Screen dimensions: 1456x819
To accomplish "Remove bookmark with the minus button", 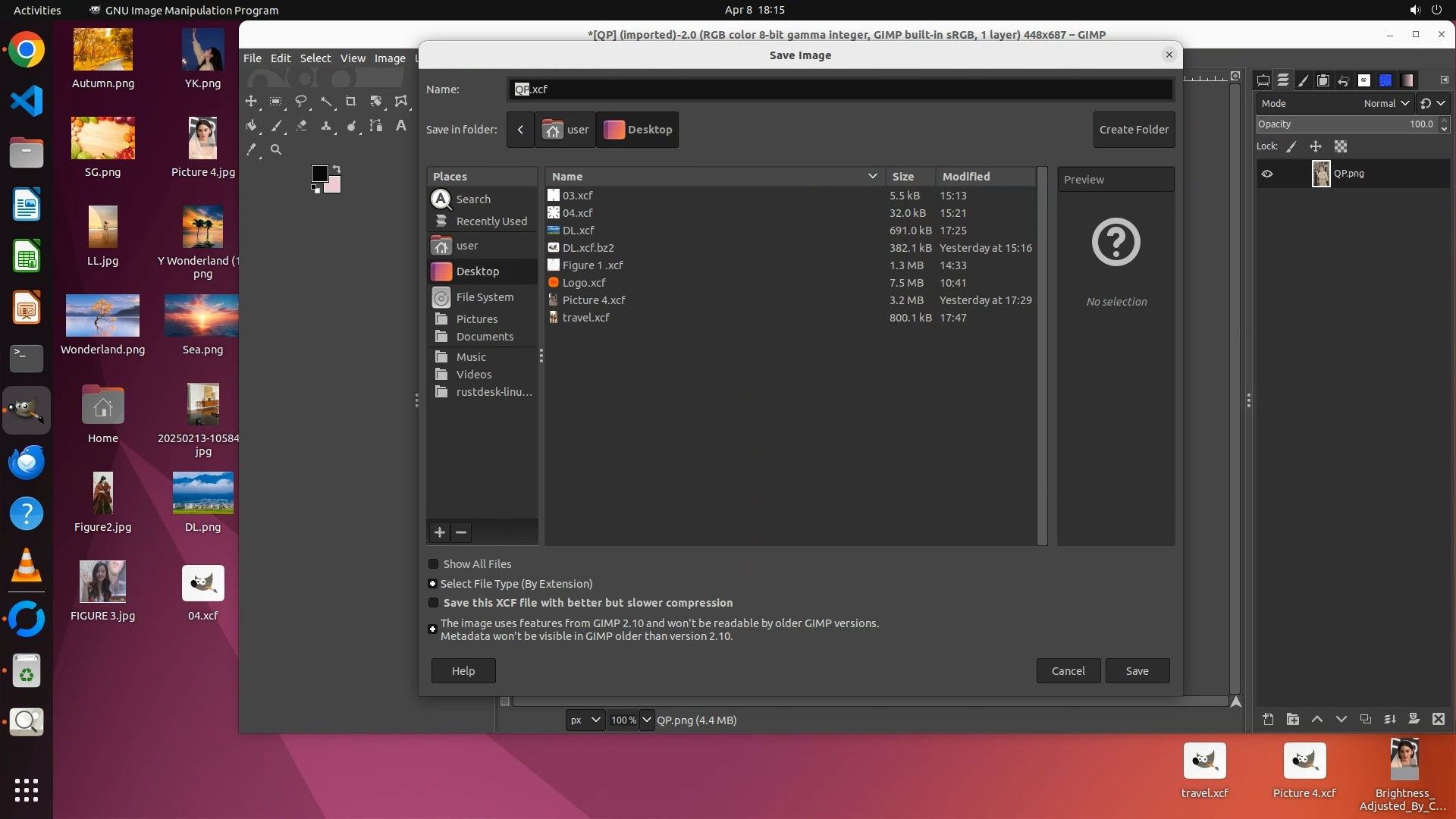I will pos(461,532).
